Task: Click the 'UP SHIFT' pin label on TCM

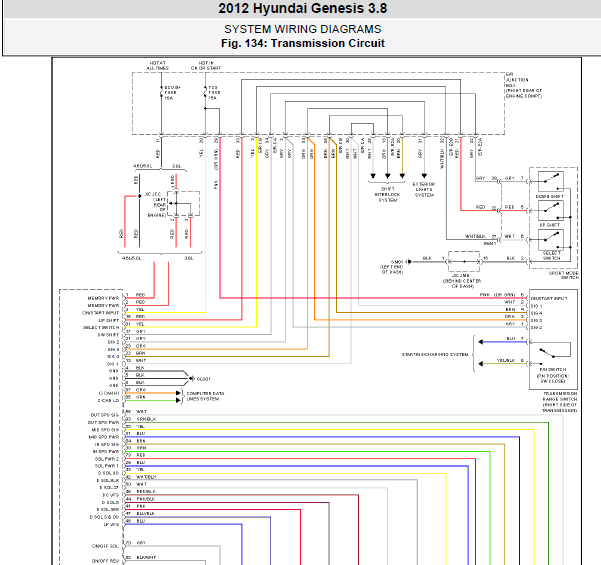Action: 109,320
